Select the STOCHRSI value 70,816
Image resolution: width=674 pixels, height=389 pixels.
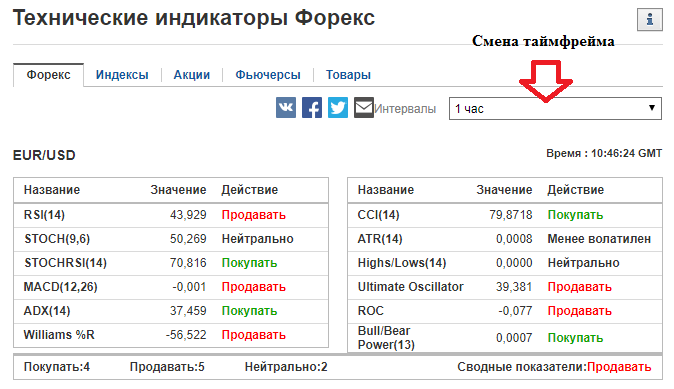coord(188,263)
